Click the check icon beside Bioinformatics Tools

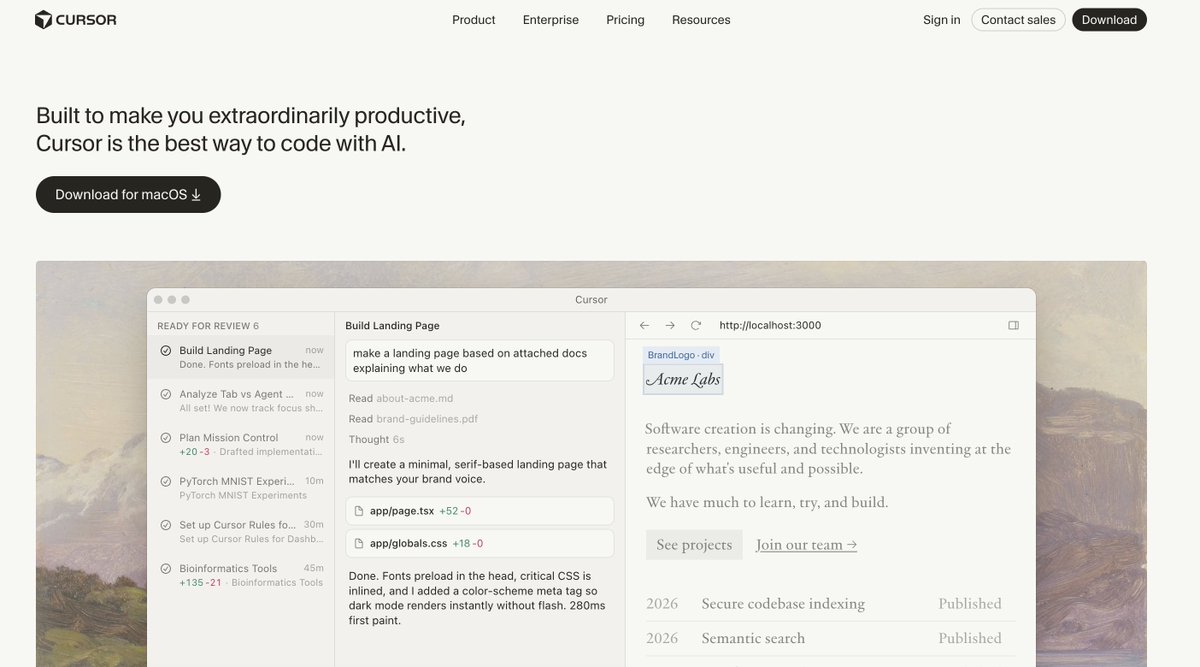tap(165, 568)
